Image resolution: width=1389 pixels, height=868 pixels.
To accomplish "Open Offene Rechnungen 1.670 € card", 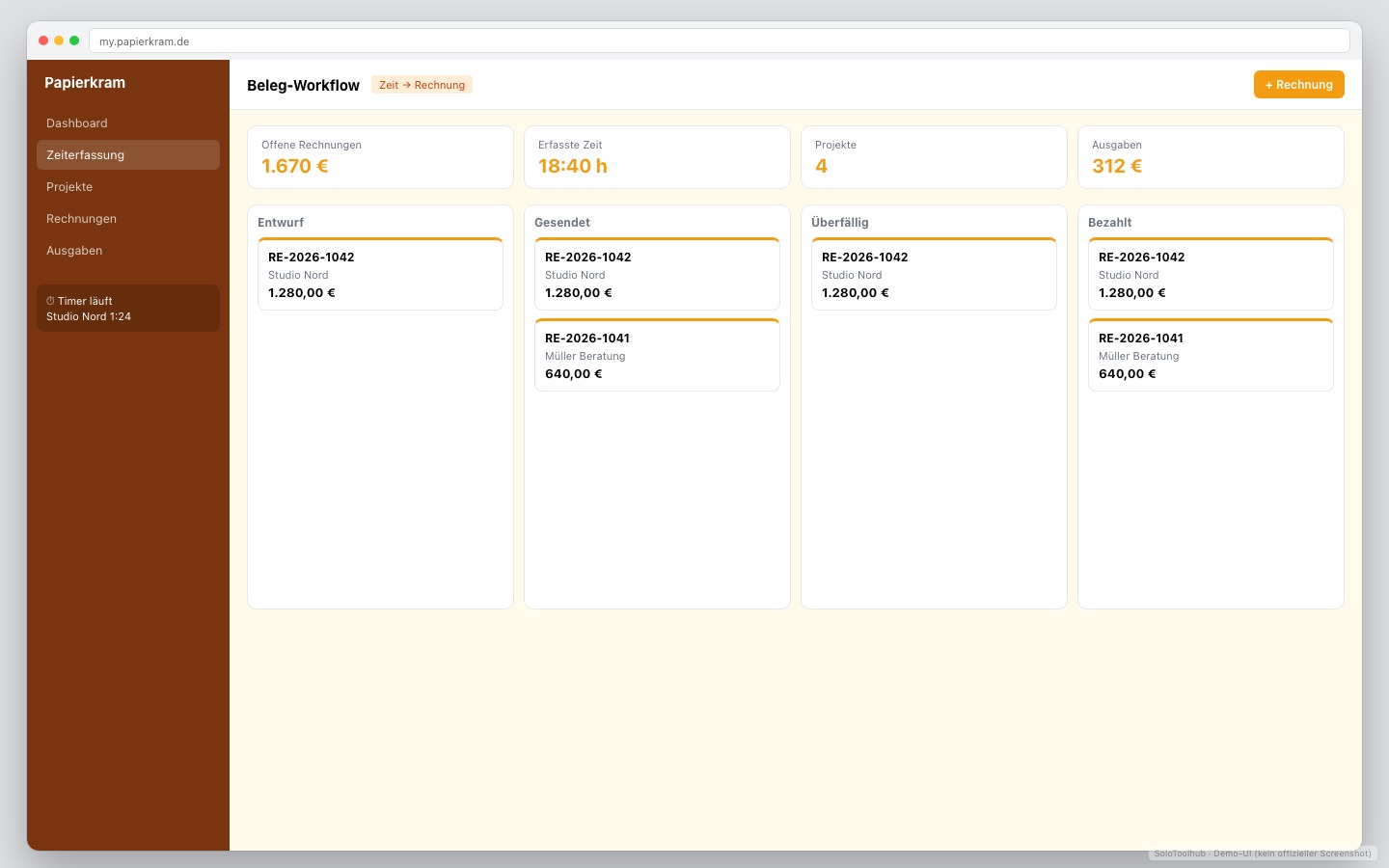I will click(380, 157).
